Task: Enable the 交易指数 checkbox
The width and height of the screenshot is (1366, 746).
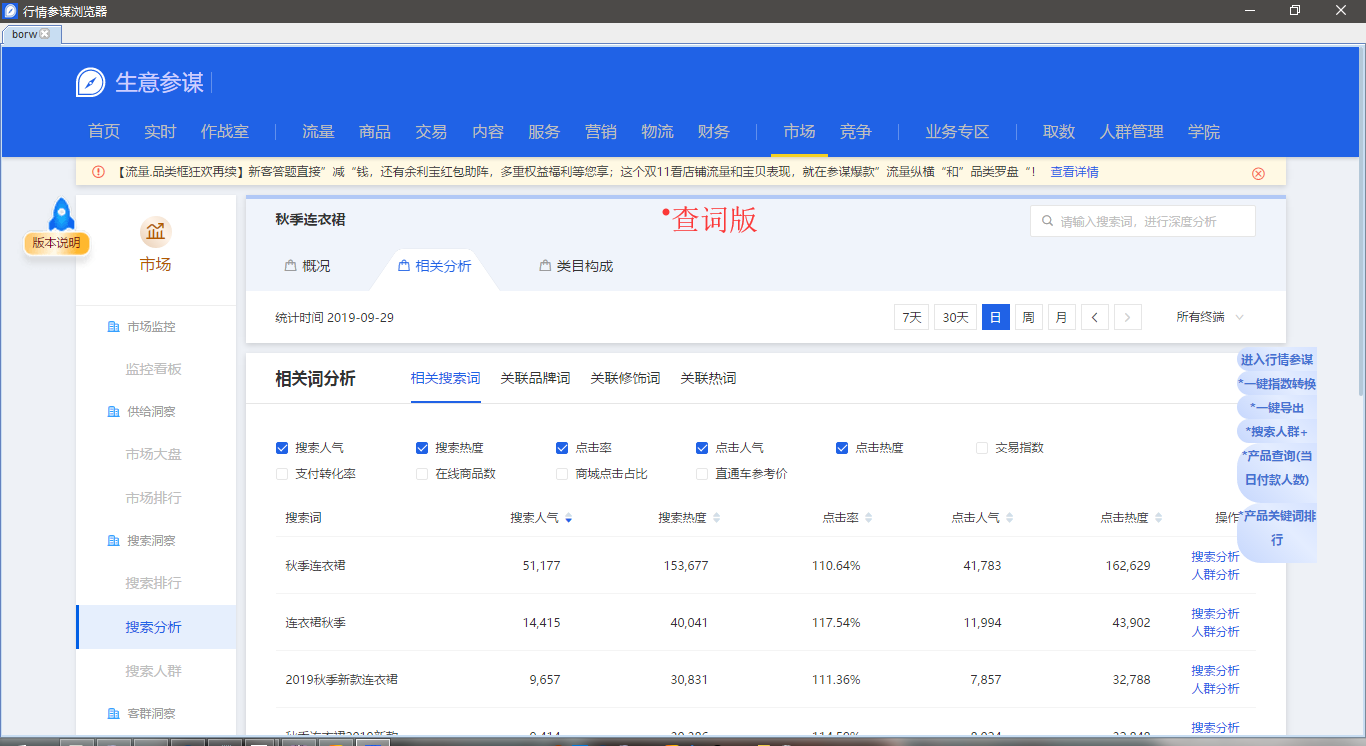Action: (x=982, y=448)
